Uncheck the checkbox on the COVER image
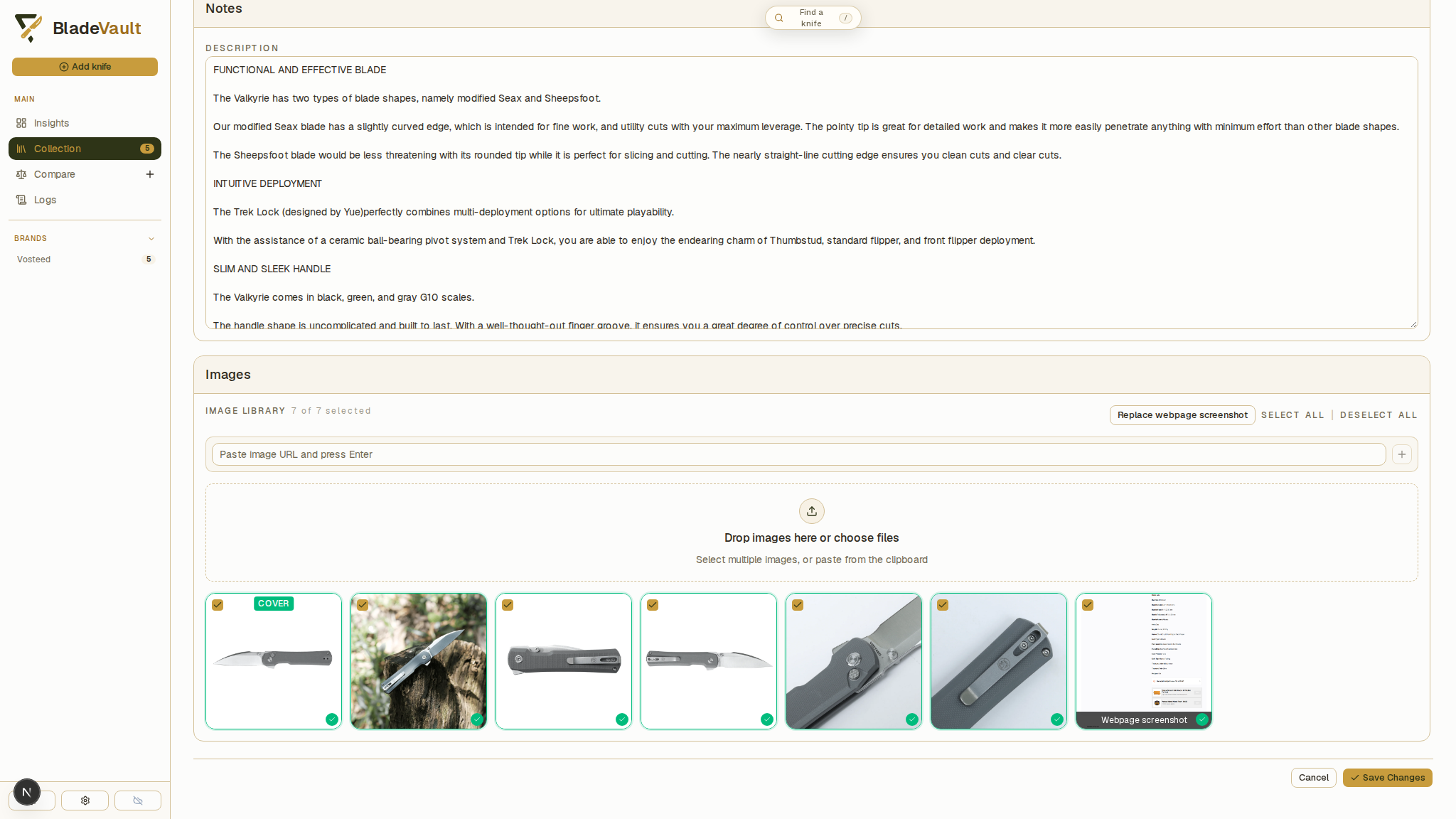Image resolution: width=1456 pixels, height=819 pixels. pos(218,605)
